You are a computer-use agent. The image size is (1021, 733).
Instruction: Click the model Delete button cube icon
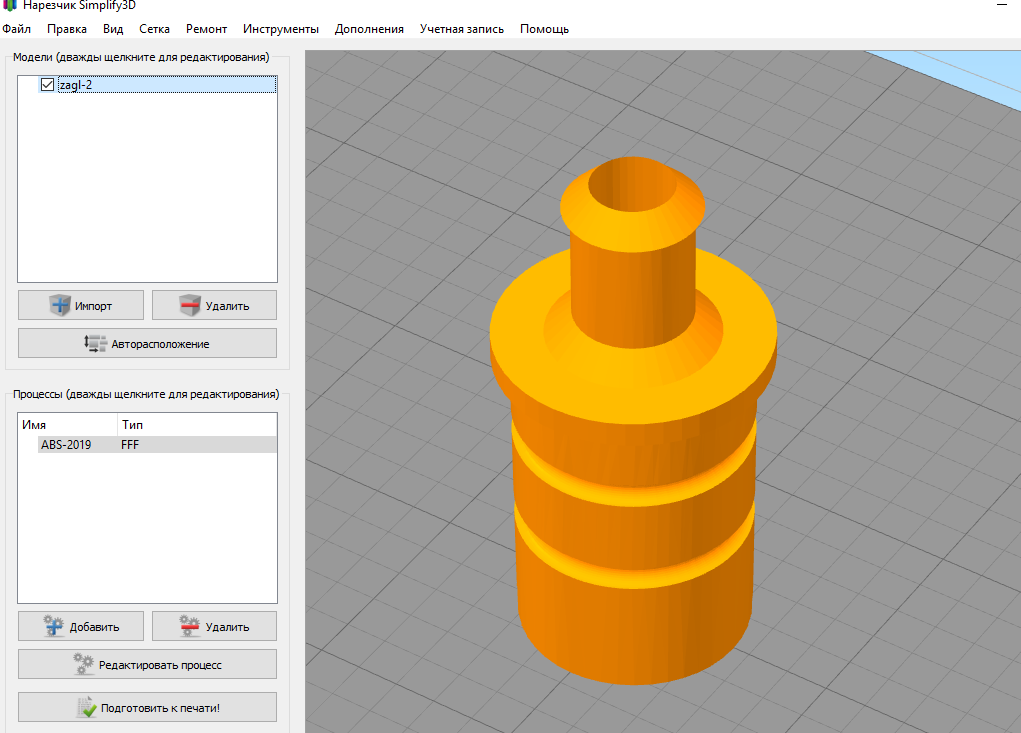point(191,305)
